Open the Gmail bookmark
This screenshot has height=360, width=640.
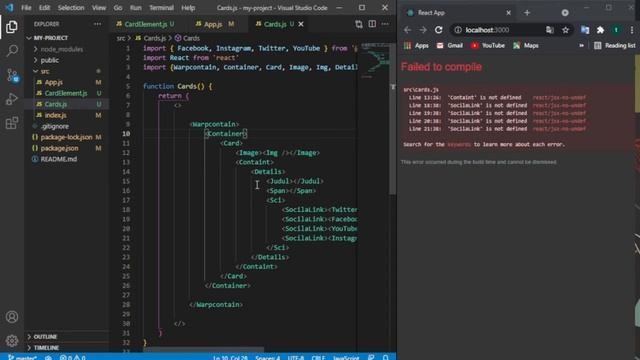coord(449,45)
